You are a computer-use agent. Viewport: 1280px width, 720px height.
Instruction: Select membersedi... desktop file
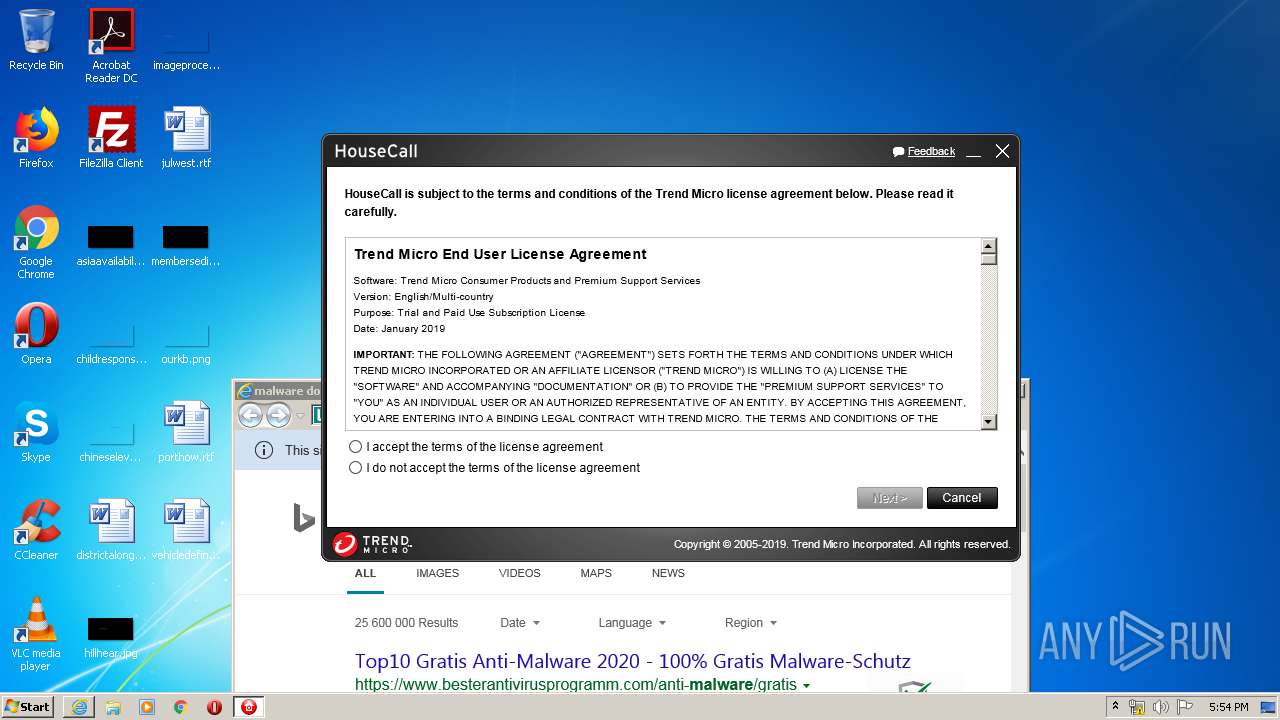coord(186,245)
